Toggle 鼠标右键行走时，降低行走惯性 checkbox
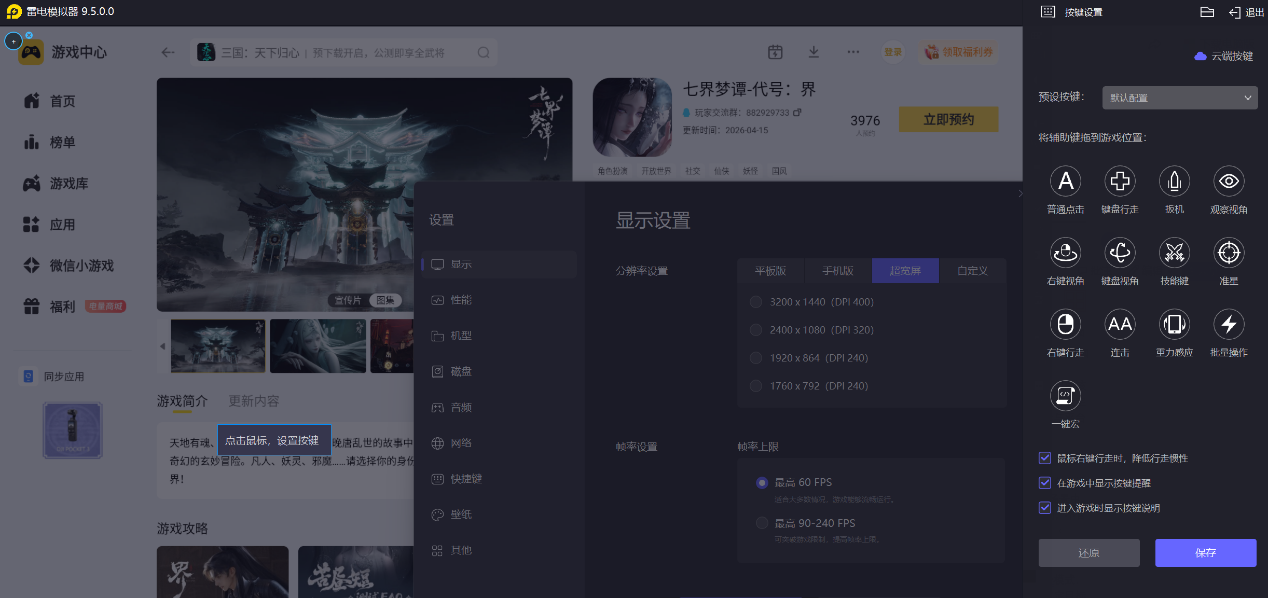 coord(1045,458)
